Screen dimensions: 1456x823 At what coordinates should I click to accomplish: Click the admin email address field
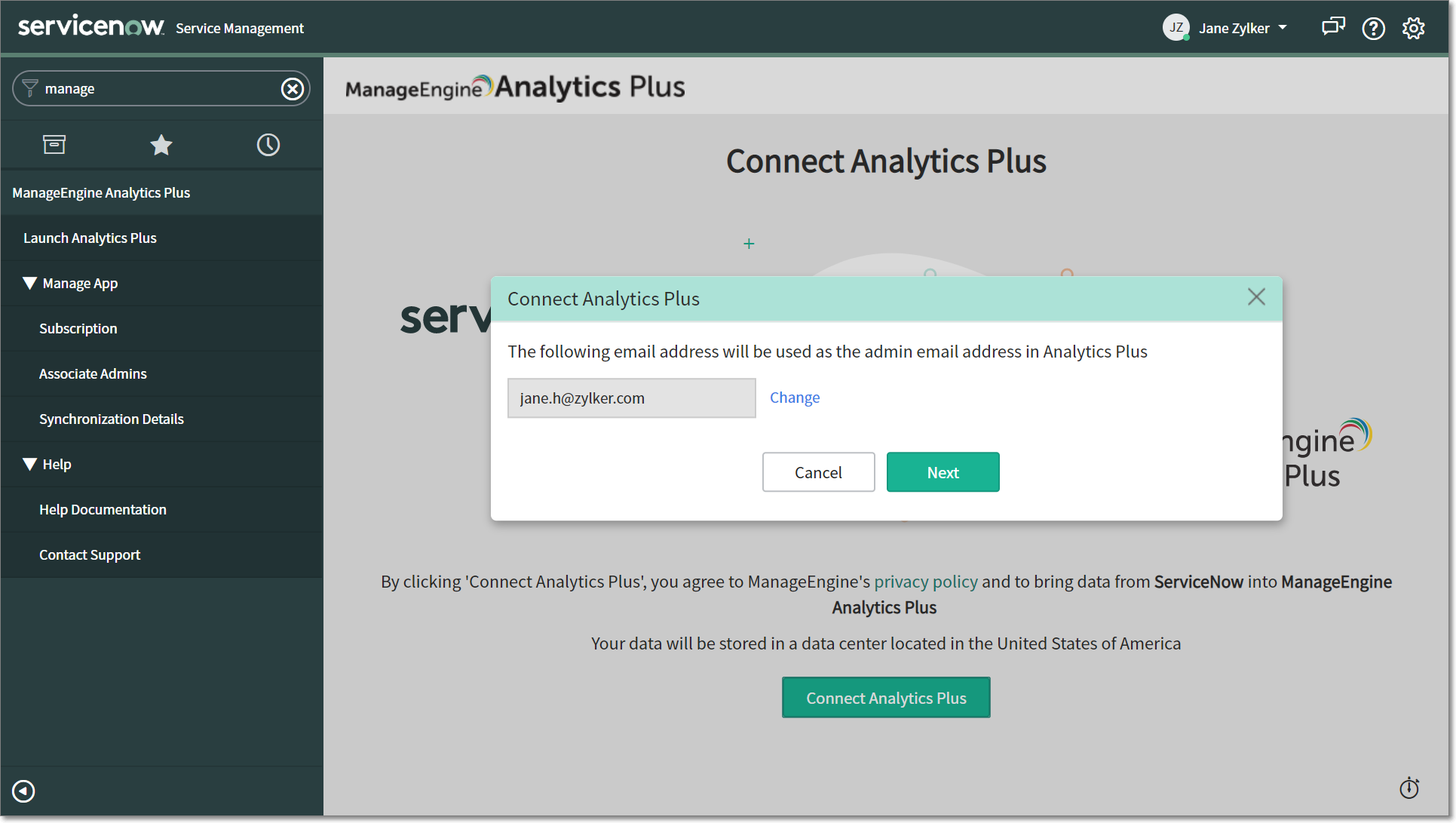[631, 398]
